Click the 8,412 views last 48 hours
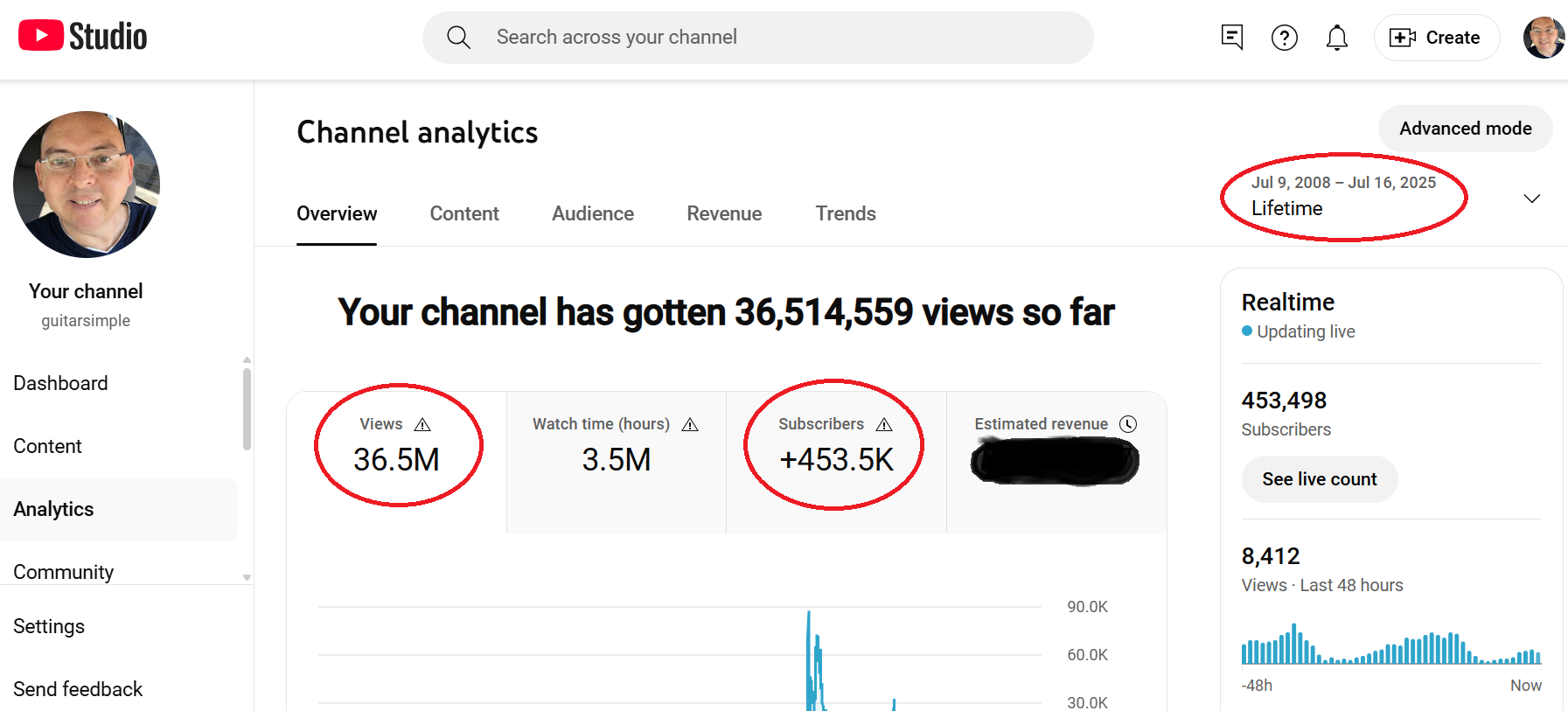This screenshot has width=1568, height=711. pos(1271,556)
